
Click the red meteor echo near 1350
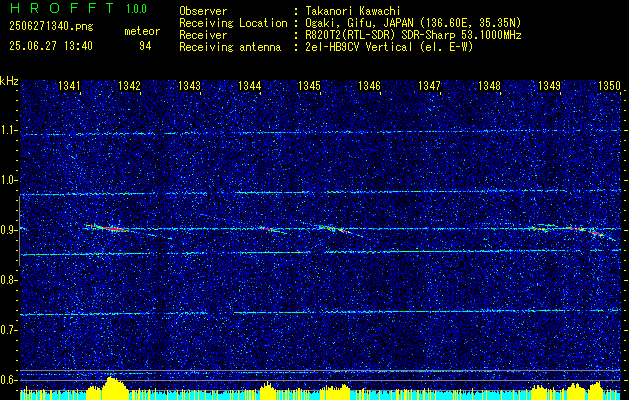coord(597,233)
